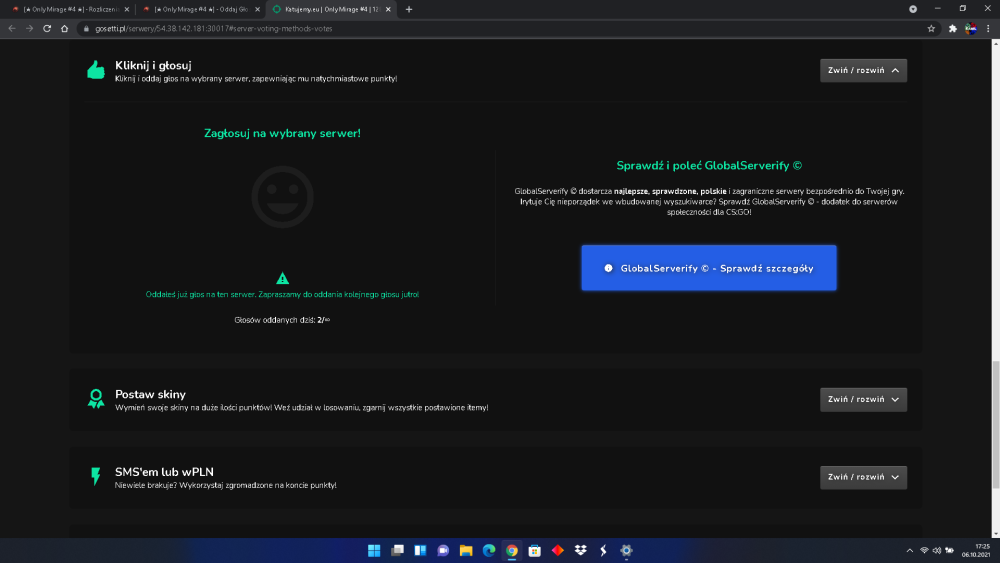
Task: Bookmark this page with the star icon
Action: click(x=931, y=29)
